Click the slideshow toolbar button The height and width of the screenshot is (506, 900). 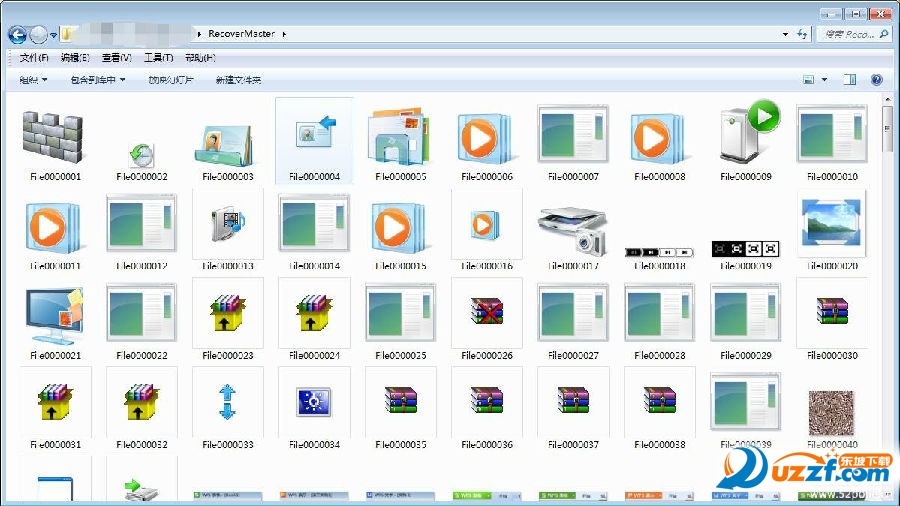coord(170,80)
